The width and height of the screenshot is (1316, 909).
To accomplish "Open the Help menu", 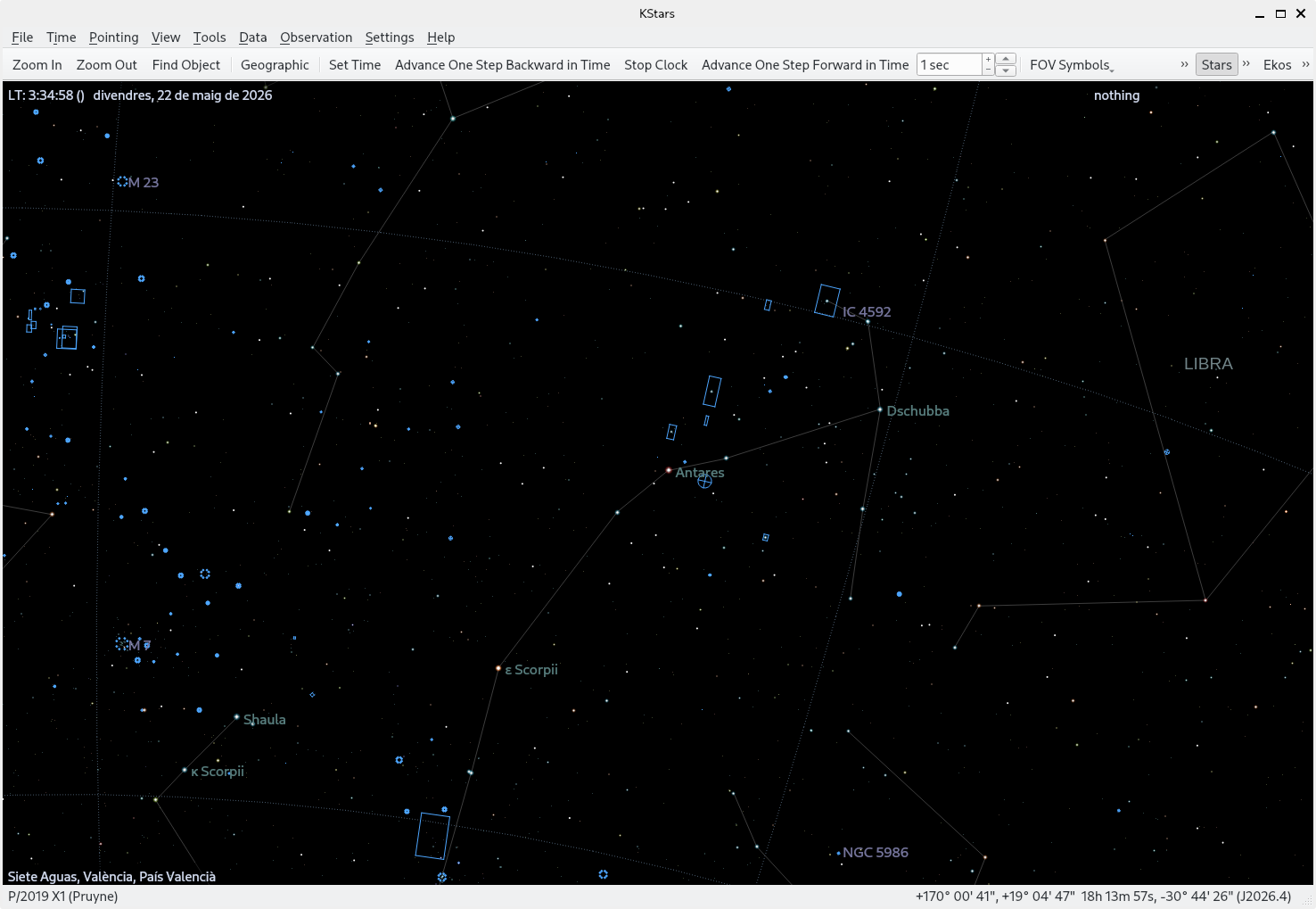I will (440, 37).
